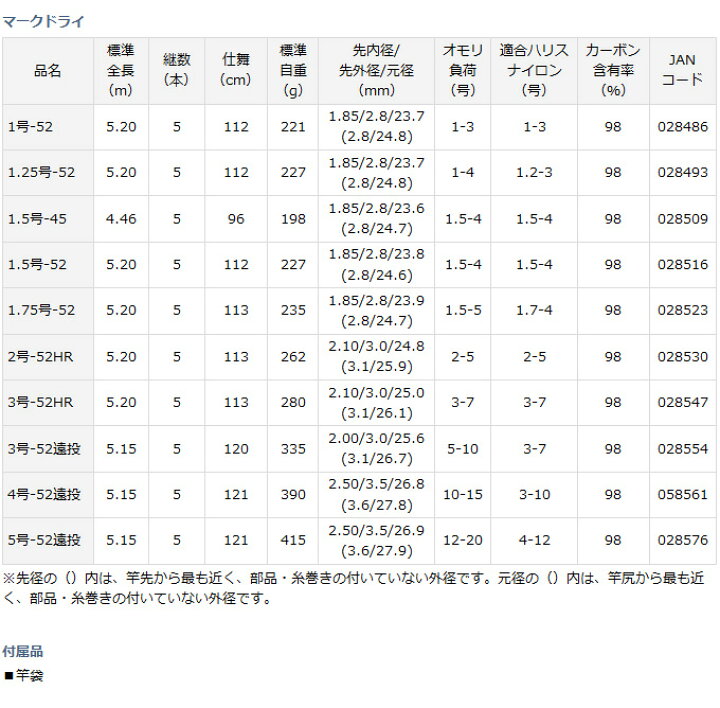This screenshot has width=720, height=708.
Task: Click the 5号-52遠投 product name cell
Action: (44, 541)
